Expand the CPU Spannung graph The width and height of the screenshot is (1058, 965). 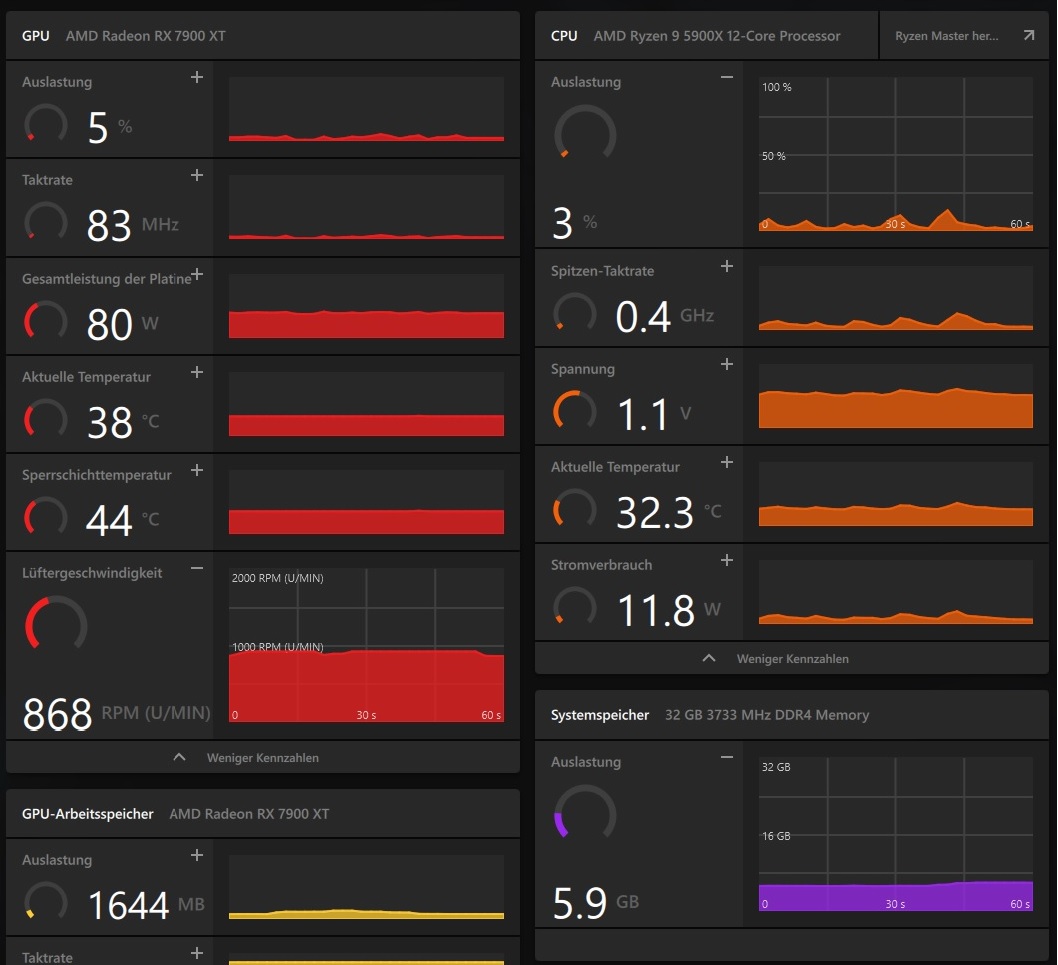726,364
